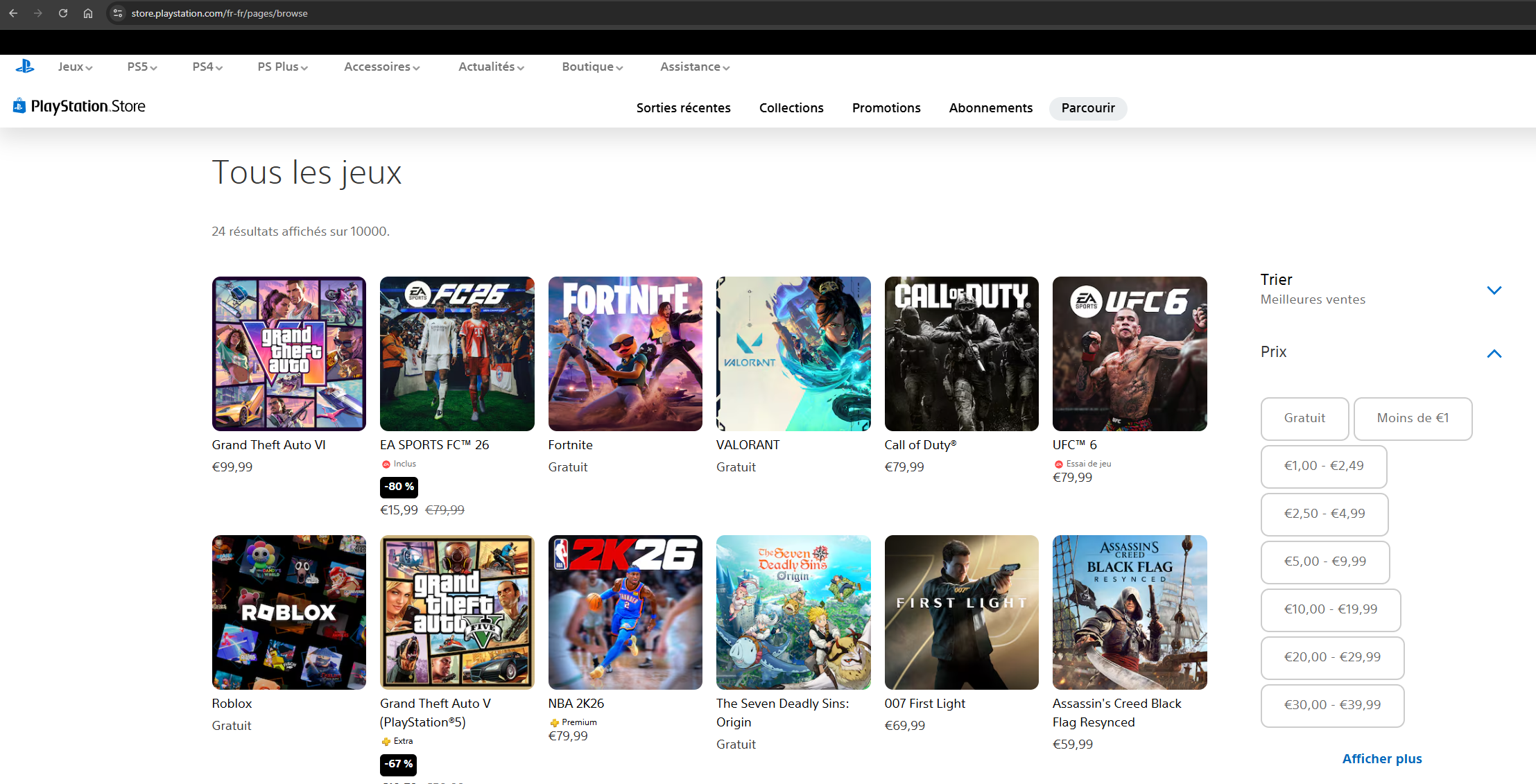This screenshot has height=784, width=1536.
Task: Click the Roblox title link
Action: pyautogui.click(x=232, y=704)
